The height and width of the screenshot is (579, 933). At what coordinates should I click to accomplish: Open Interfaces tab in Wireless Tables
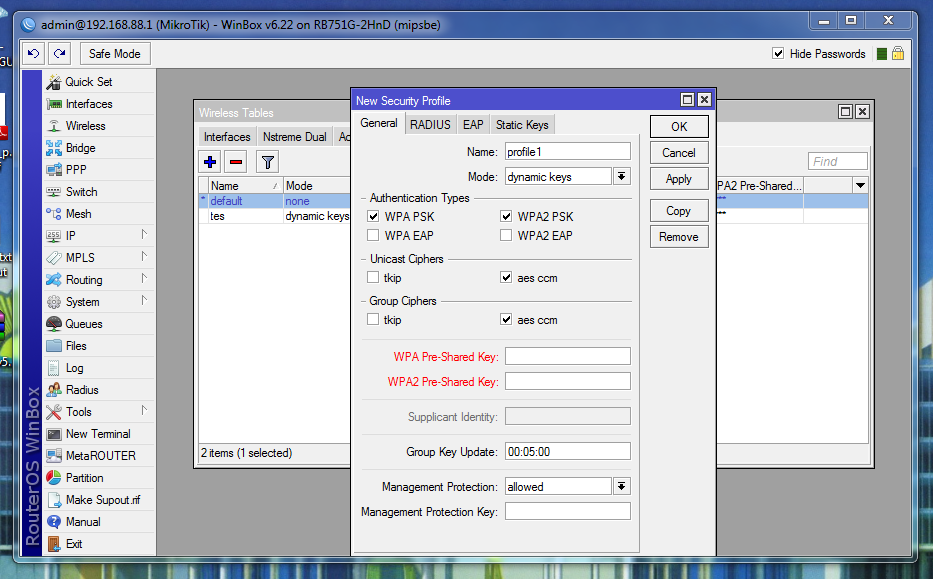[x=227, y=137]
